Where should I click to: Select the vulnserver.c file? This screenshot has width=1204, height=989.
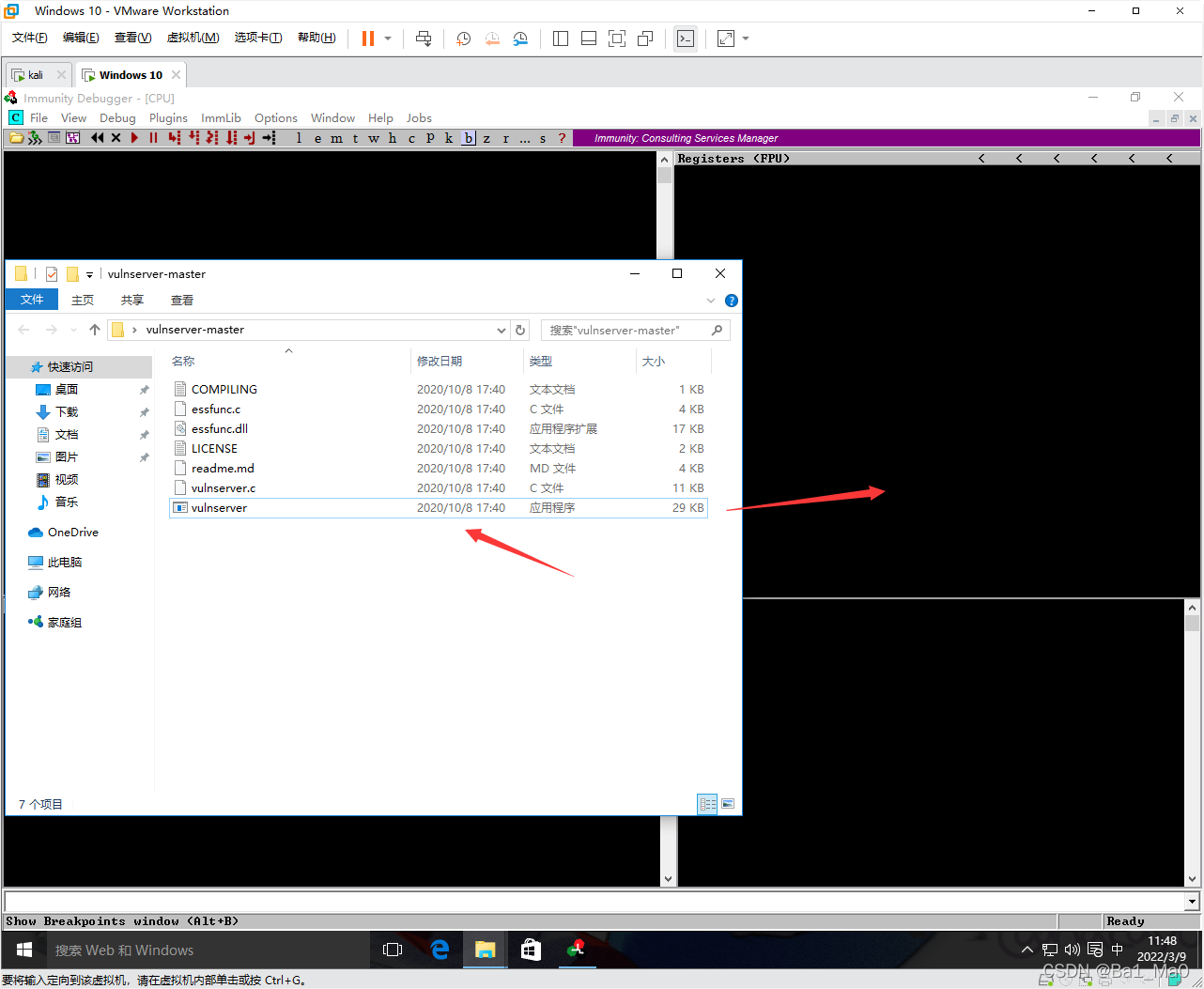point(438,487)
